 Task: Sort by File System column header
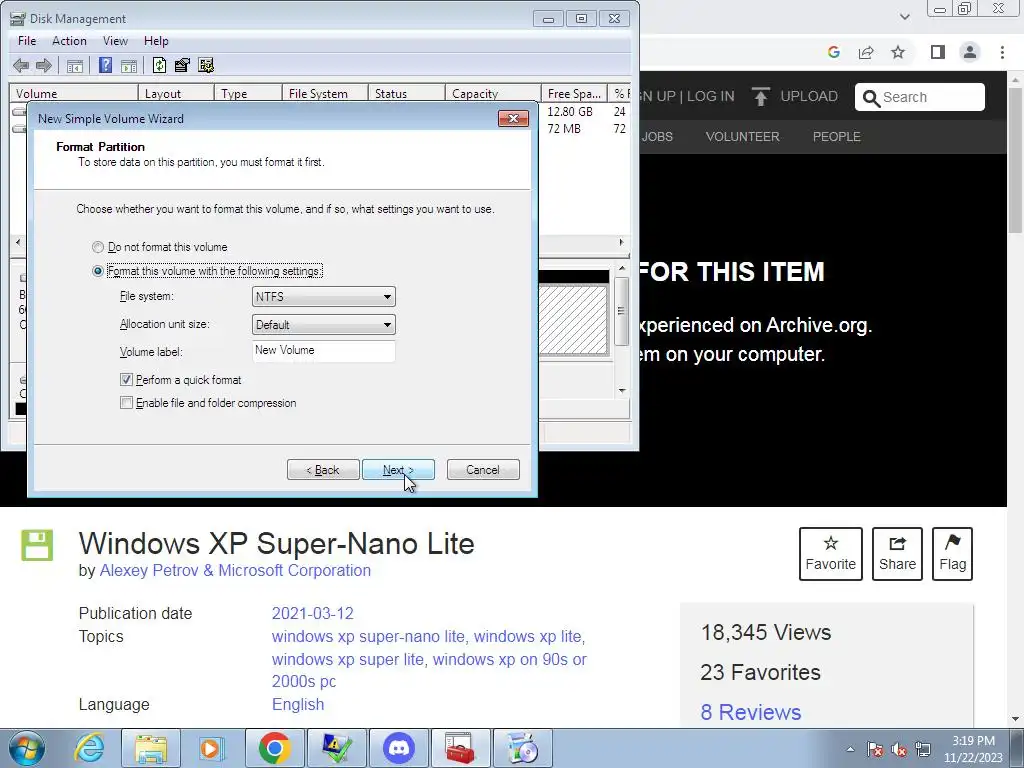coord(325,93)
